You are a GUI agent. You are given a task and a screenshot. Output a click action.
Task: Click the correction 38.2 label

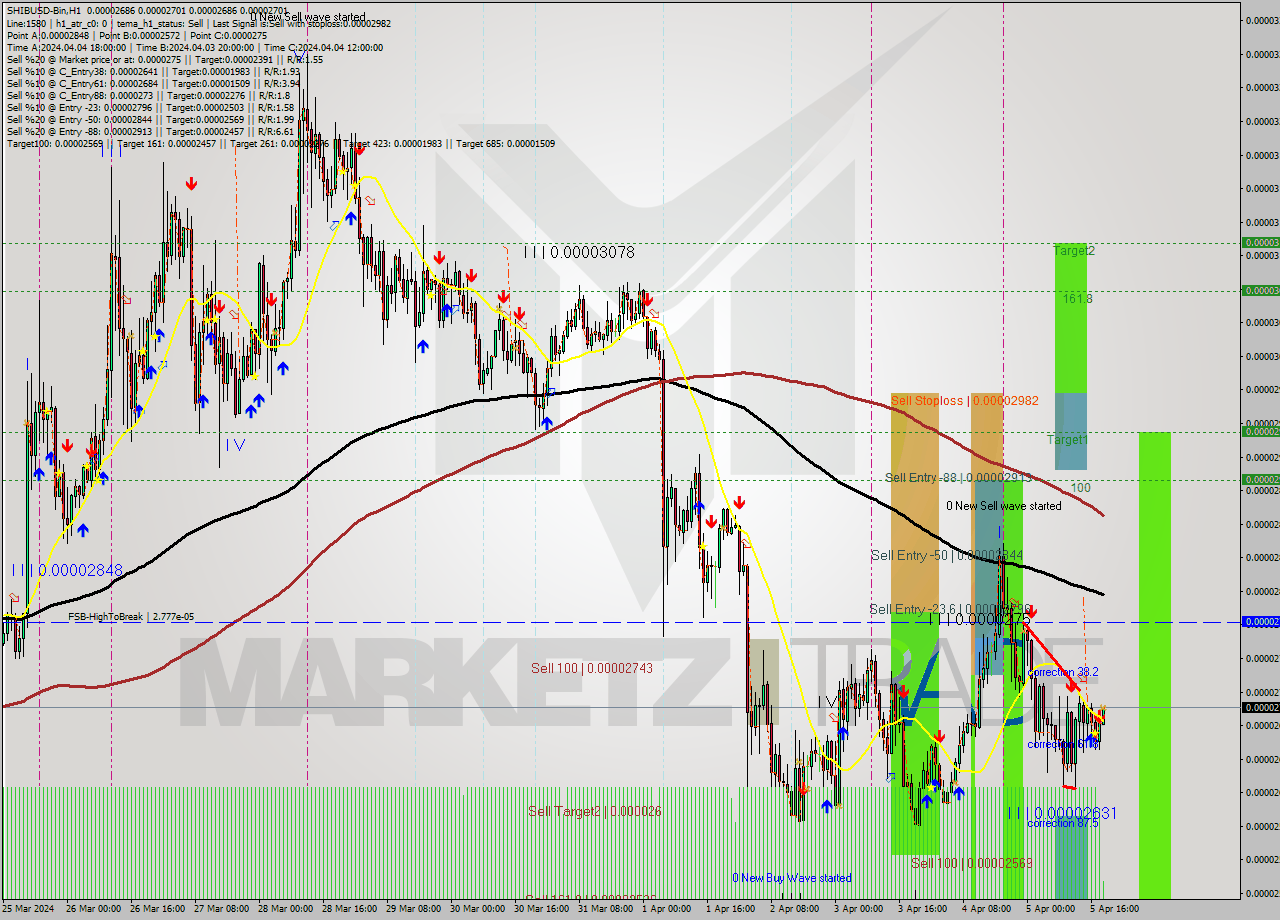(1064, 673)
